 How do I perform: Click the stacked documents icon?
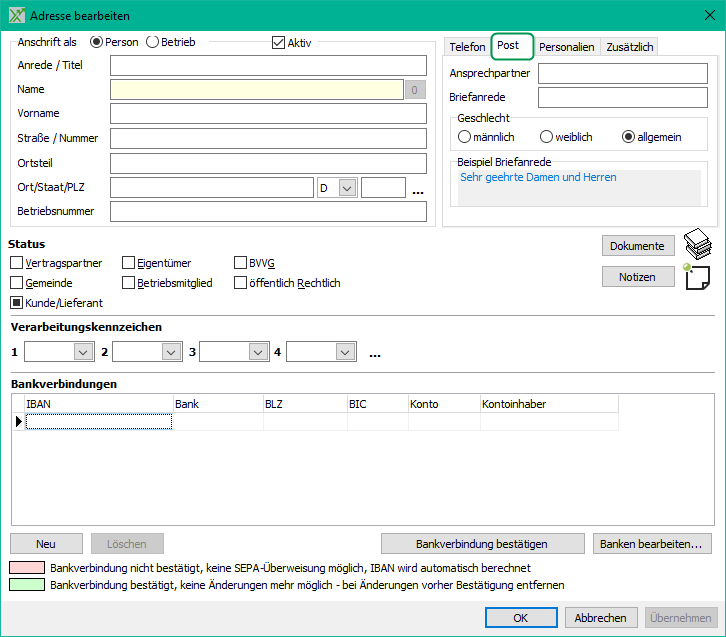point(698,245)
